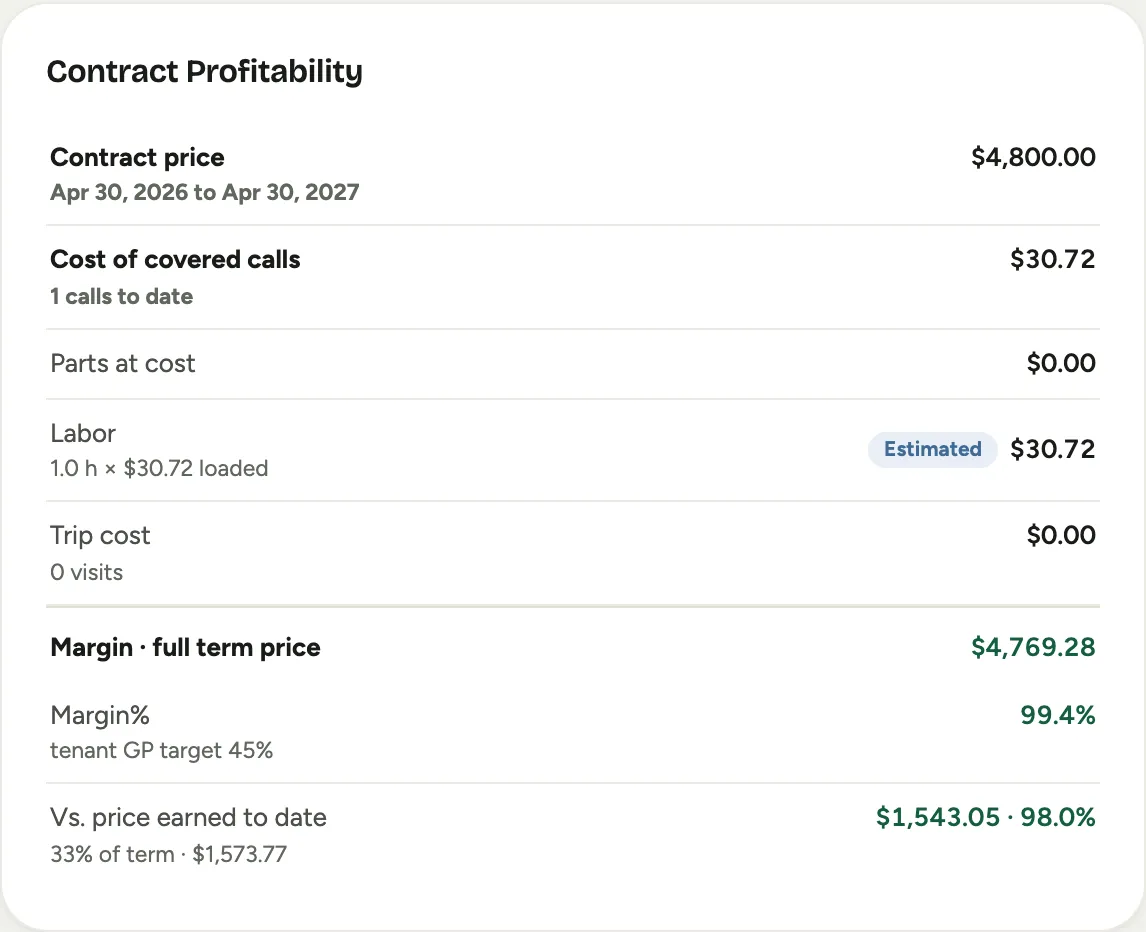Click the $30.72 Labor amount beside Estimated
This screenshot has height=932, width=1146.
(1052, 449)
